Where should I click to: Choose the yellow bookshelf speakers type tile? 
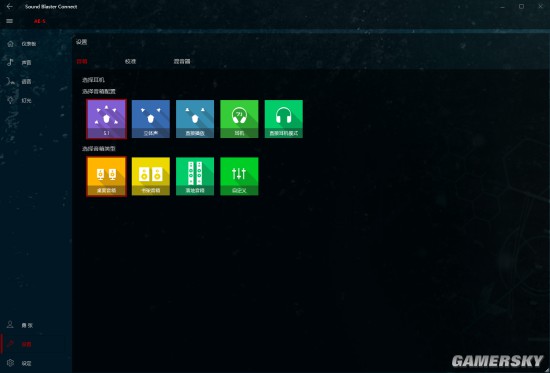151,176
